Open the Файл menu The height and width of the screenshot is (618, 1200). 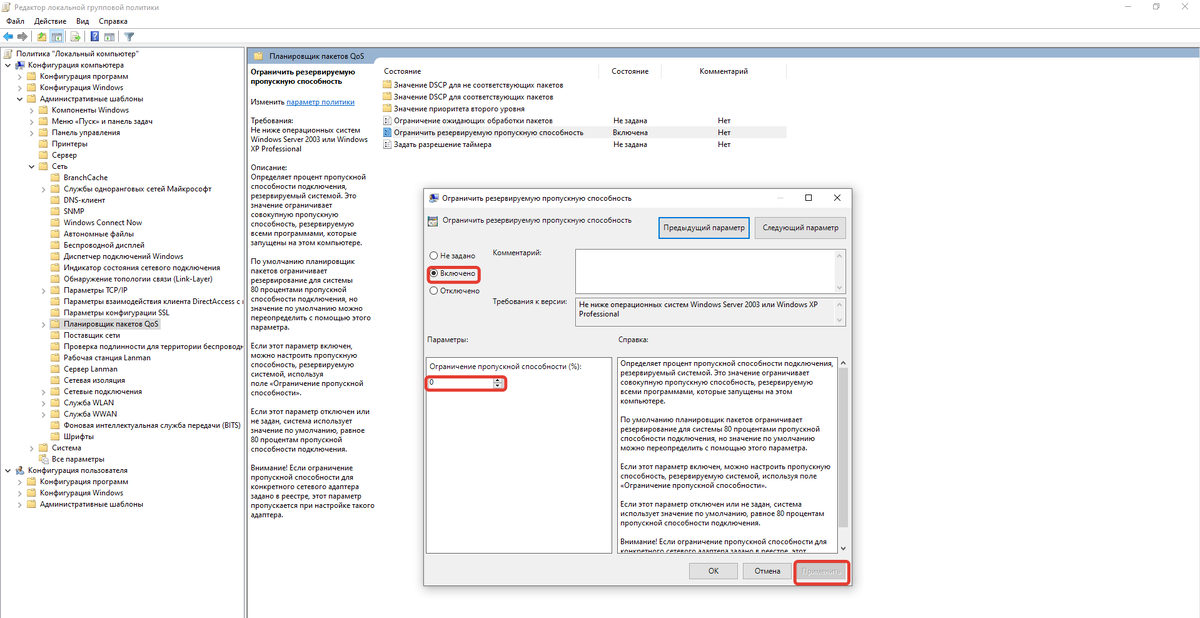click(15, 21)
